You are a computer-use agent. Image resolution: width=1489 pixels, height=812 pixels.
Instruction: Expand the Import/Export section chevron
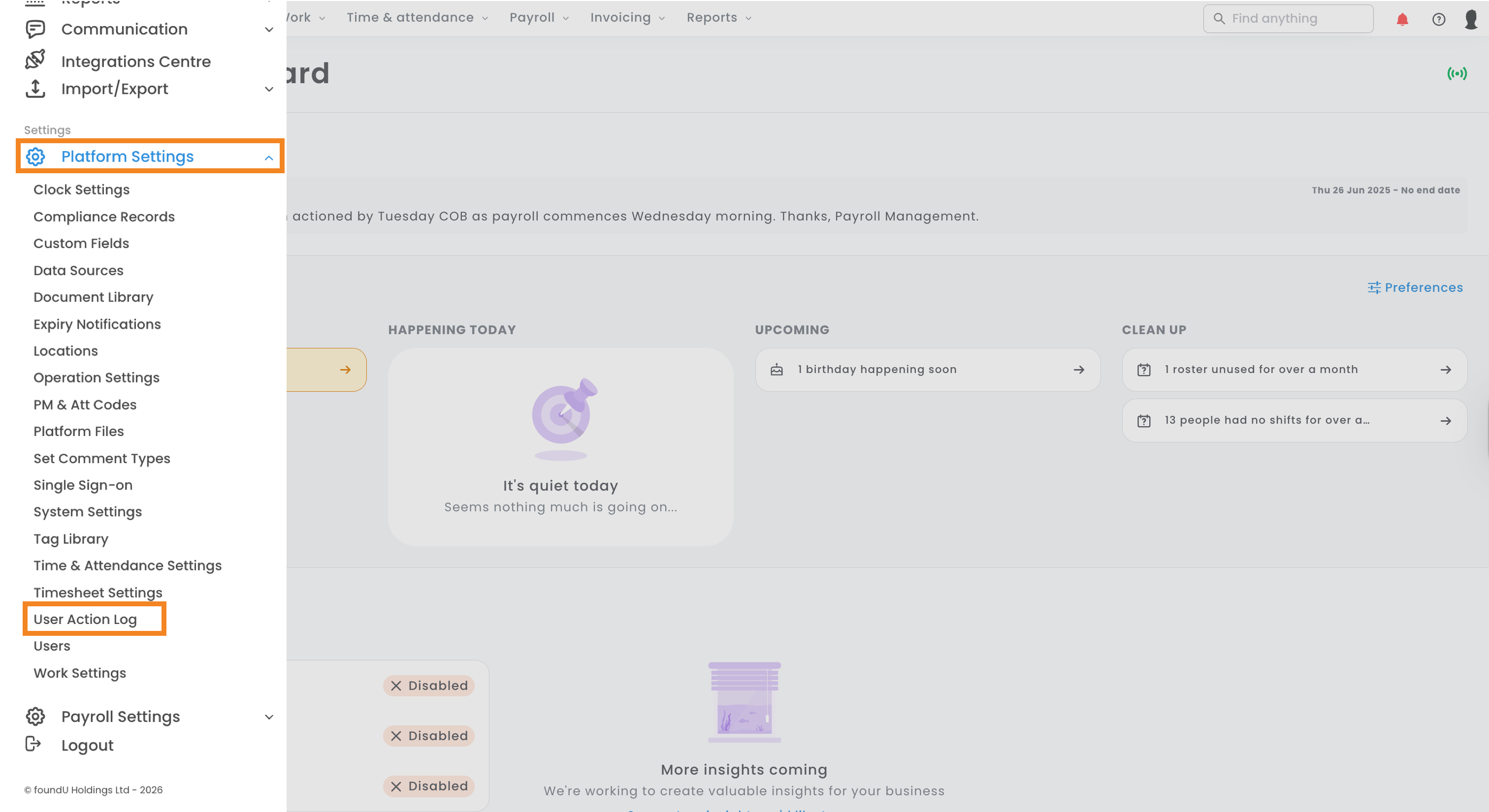click(x=269, y=89)
